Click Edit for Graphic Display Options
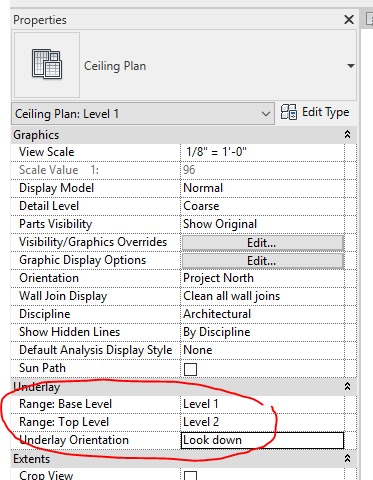This screenshot has height=480, width=373. point(262,261)
